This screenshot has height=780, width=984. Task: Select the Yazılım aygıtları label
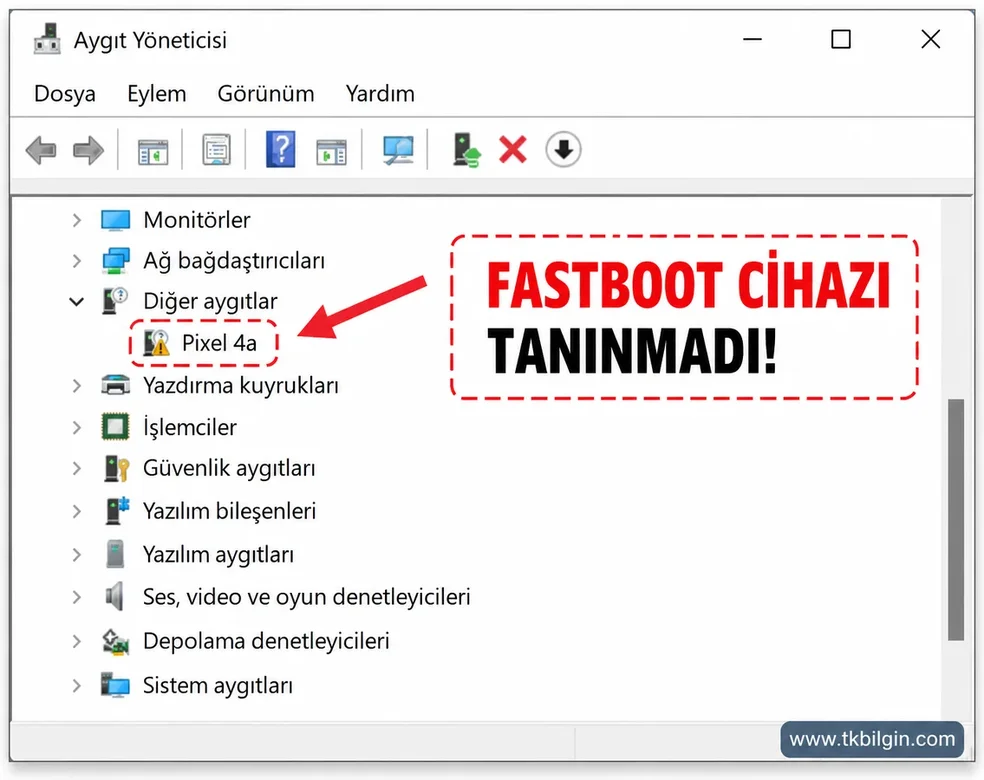click(x=218, y=555)
